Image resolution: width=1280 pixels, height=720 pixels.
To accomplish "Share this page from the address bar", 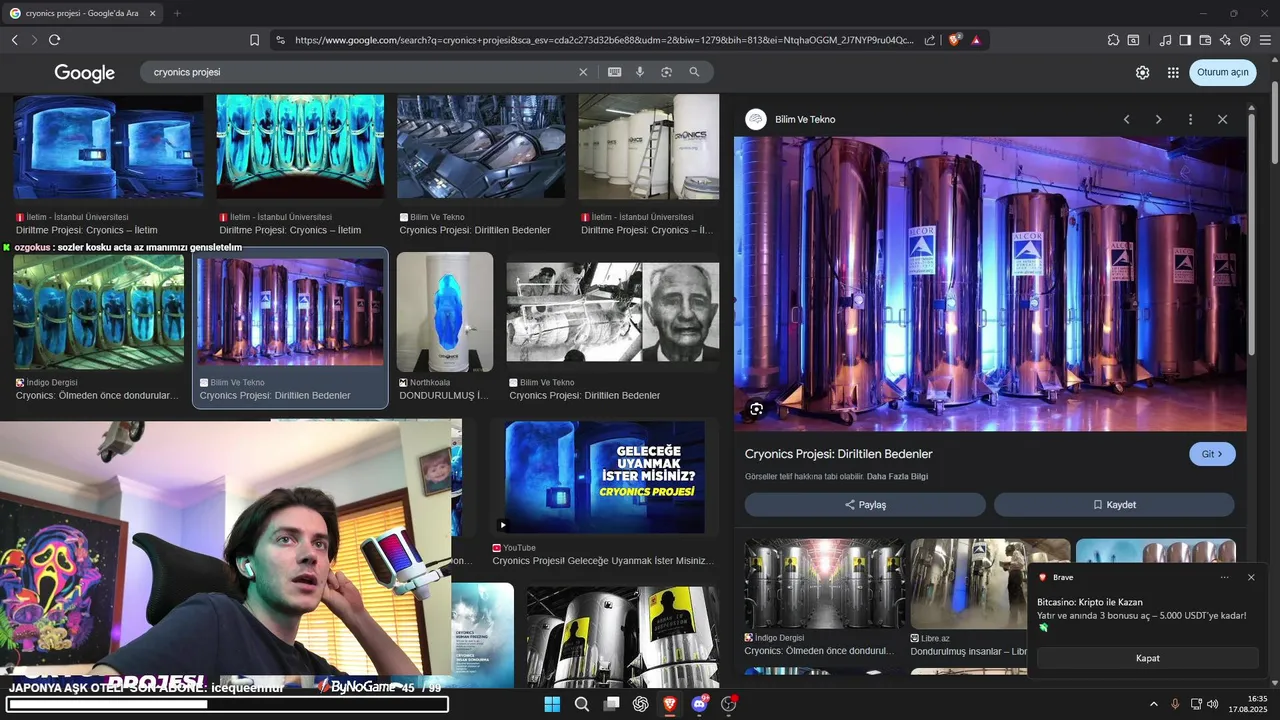I will pos(930,40).
